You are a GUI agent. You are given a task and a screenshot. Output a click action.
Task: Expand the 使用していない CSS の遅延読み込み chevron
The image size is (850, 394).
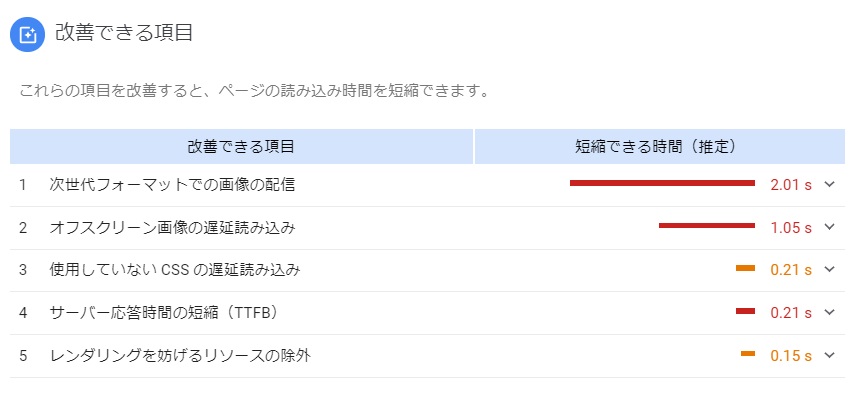(x=829, y=269)
